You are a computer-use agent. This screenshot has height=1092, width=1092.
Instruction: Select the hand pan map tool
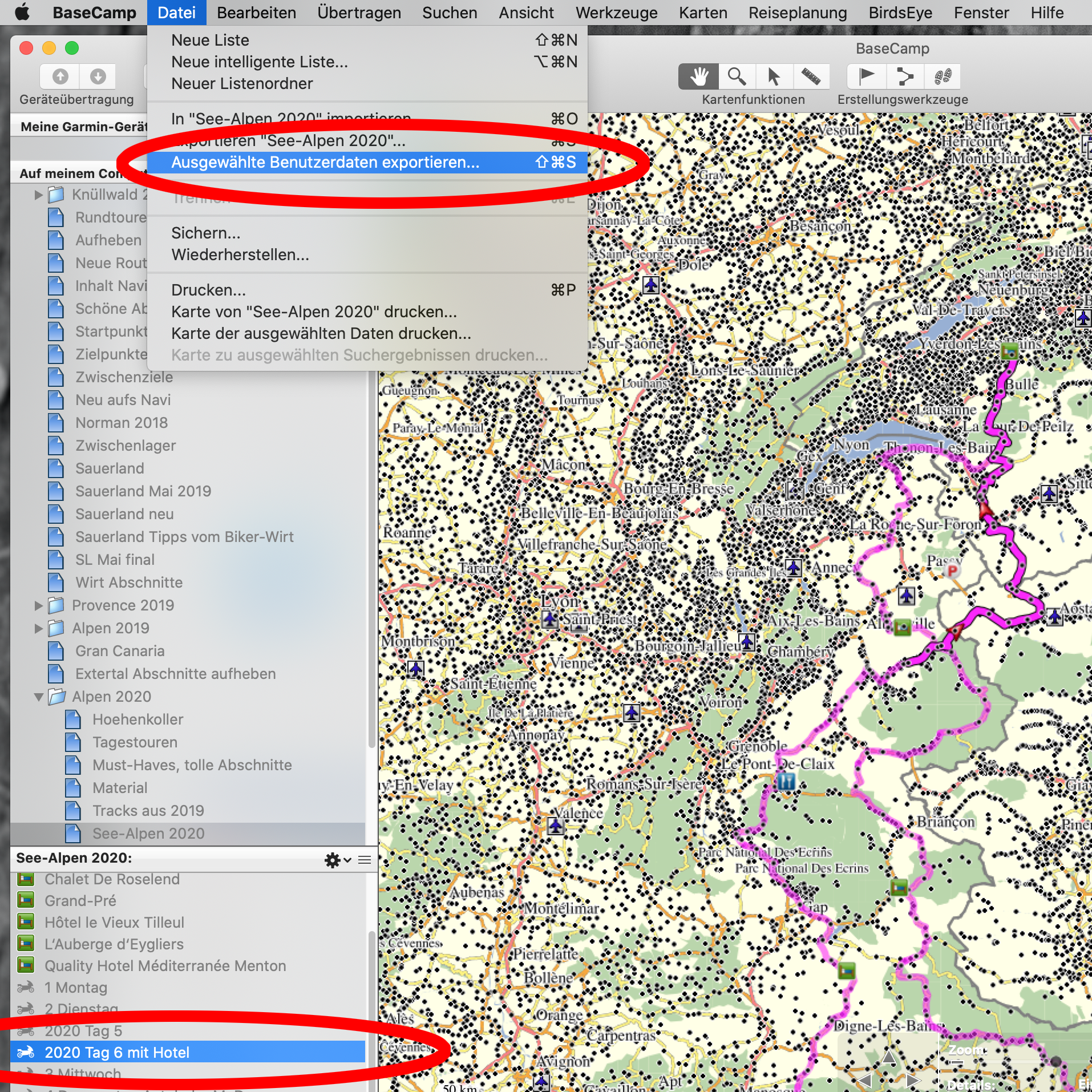pyautogui.click(x=698, y=76)
